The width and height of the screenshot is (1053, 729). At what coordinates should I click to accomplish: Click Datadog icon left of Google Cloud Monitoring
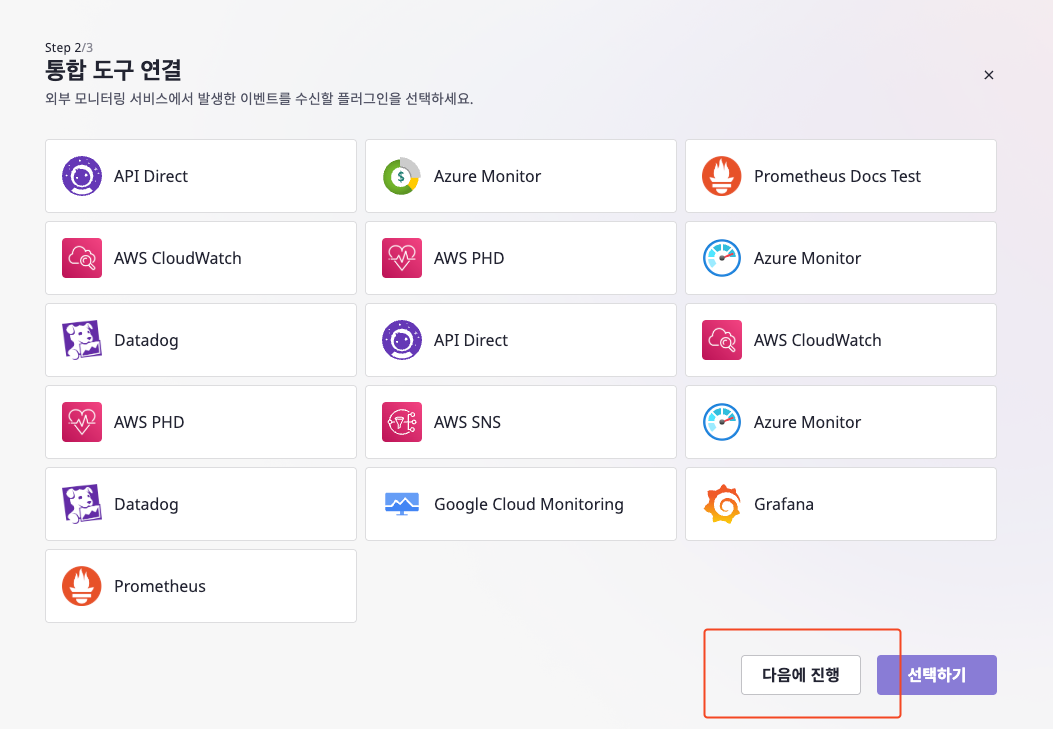click(x=82, y=503)
